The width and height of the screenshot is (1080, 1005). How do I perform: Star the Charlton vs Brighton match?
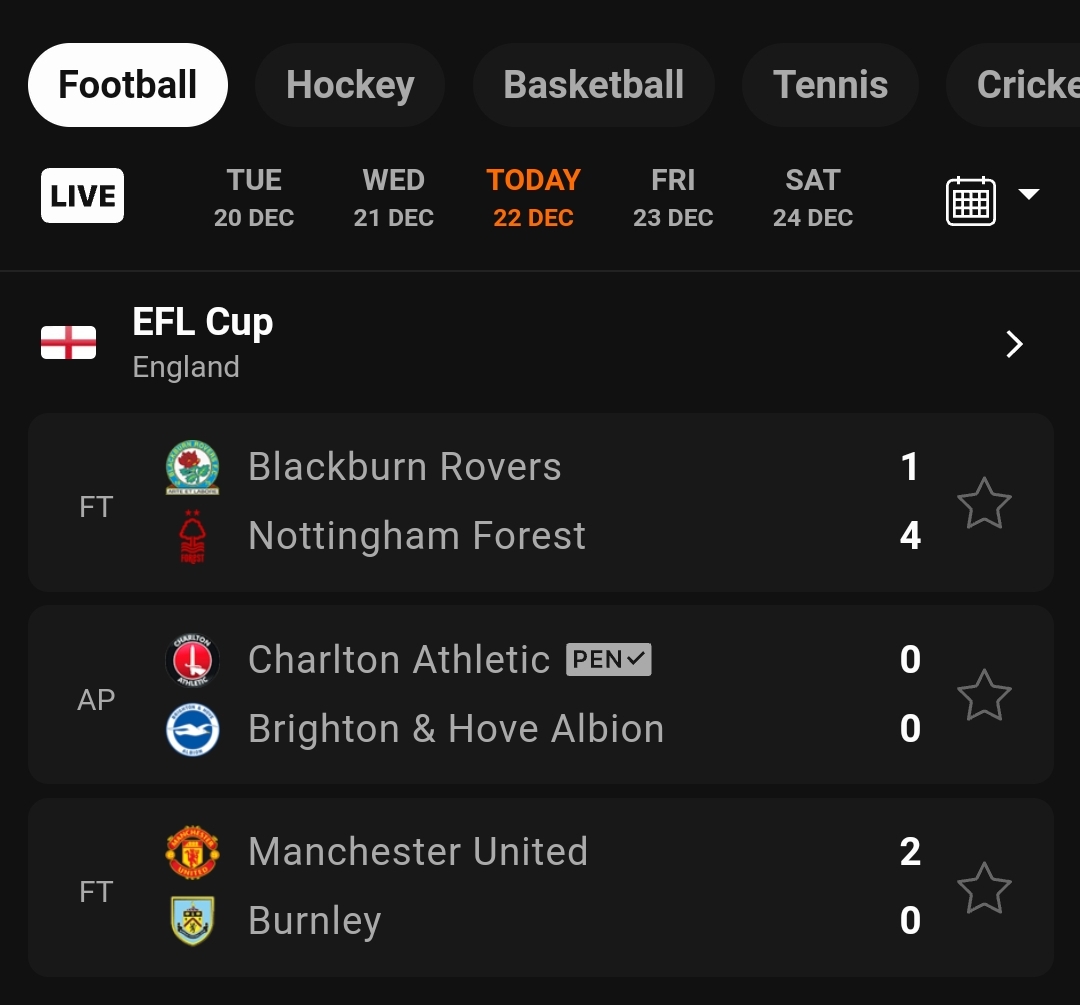pyautogui.click(x=984, y=695)
